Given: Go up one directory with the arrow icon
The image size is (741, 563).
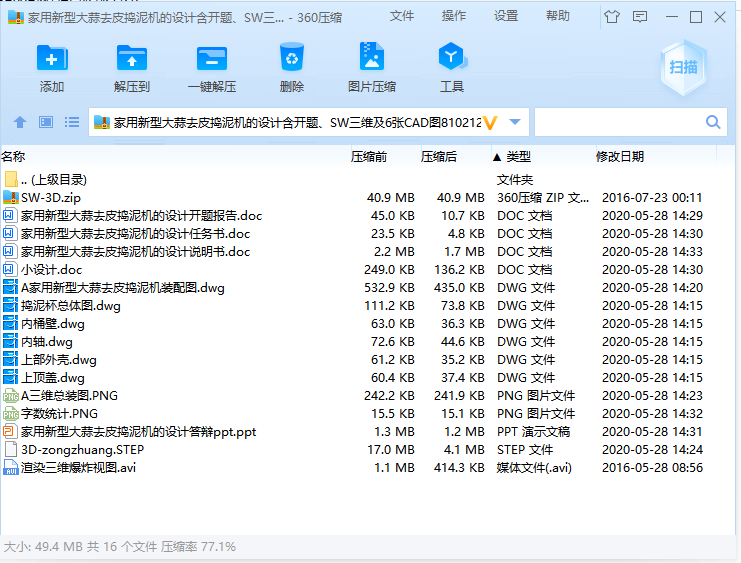Looking at the screenshot, I should point(20,122).
